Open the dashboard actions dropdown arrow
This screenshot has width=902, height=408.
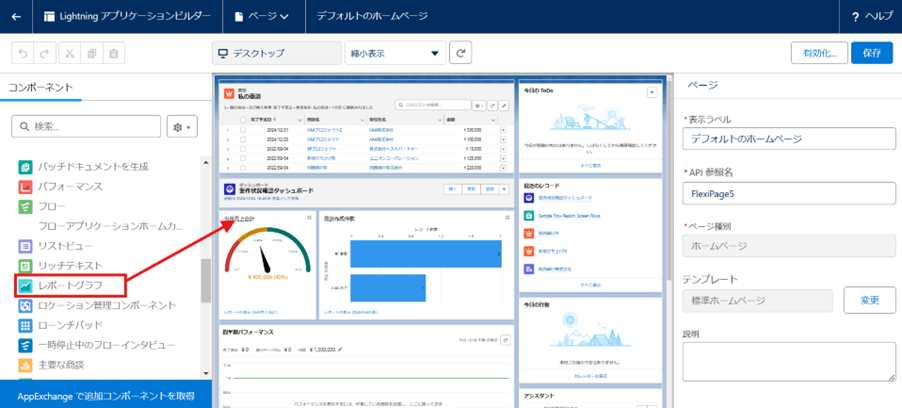504,189
